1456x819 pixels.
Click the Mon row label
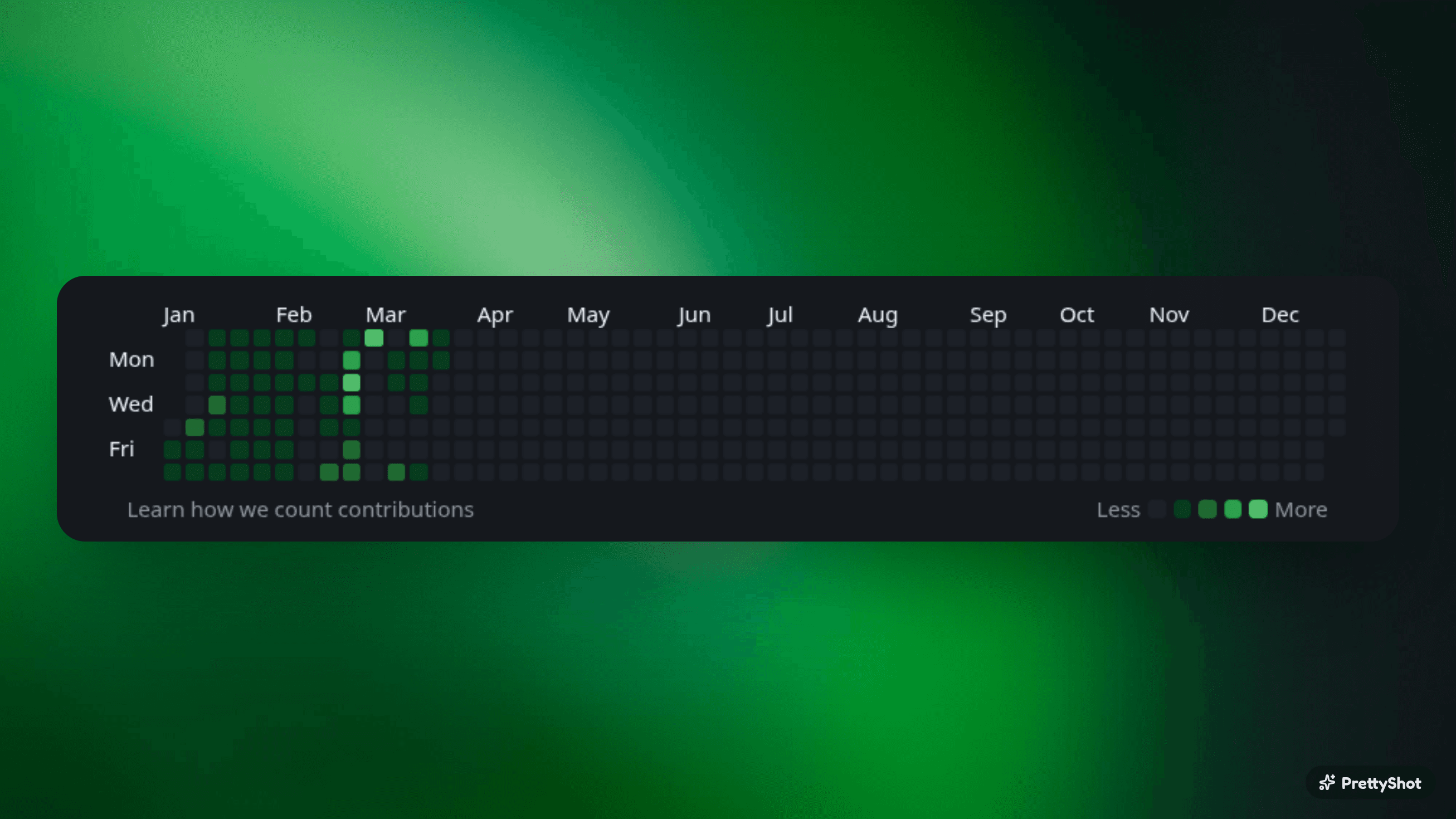point(131,359)
